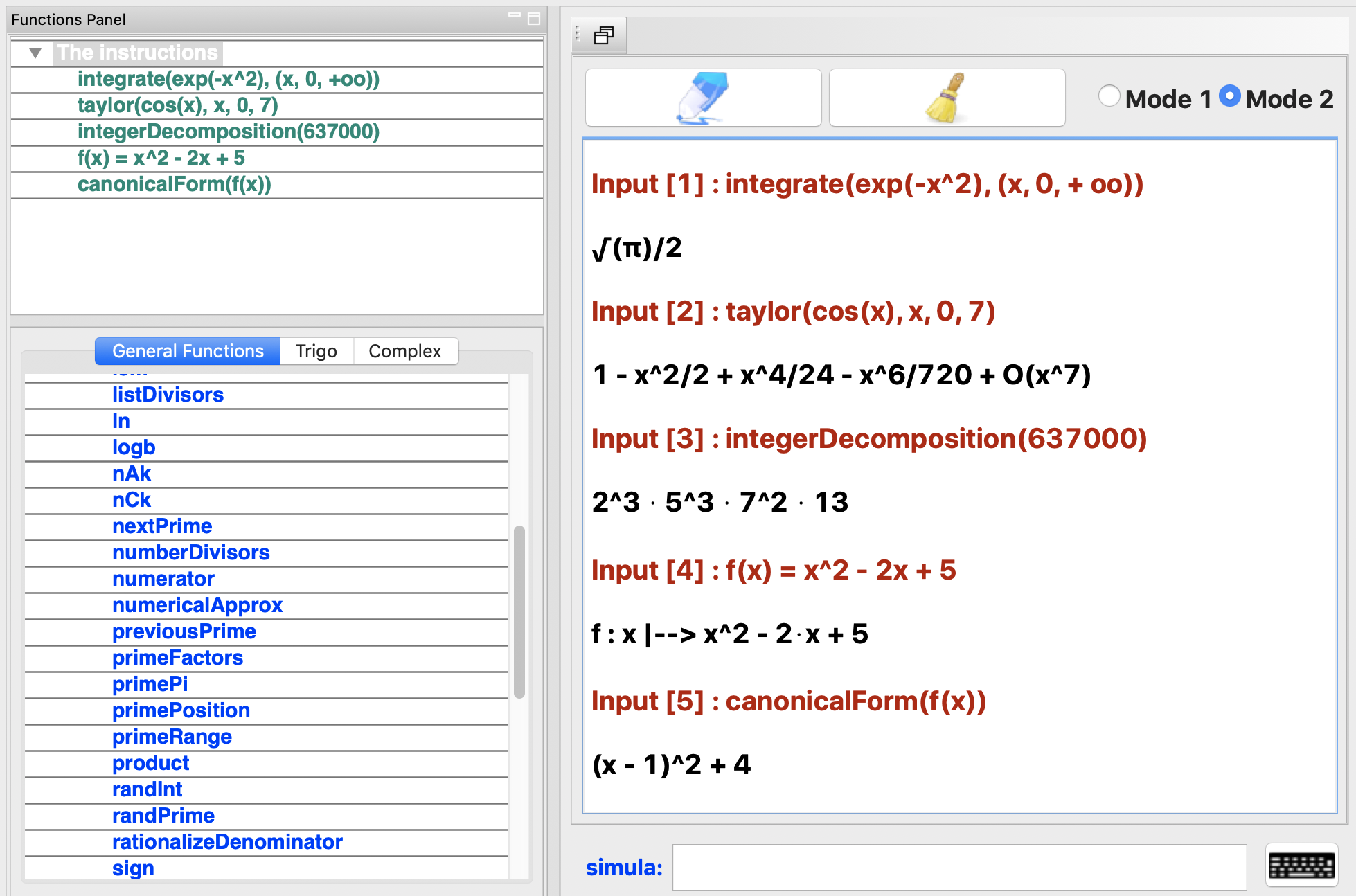
Task: Click the broom clear-all icon
Action: coord(947,98)
